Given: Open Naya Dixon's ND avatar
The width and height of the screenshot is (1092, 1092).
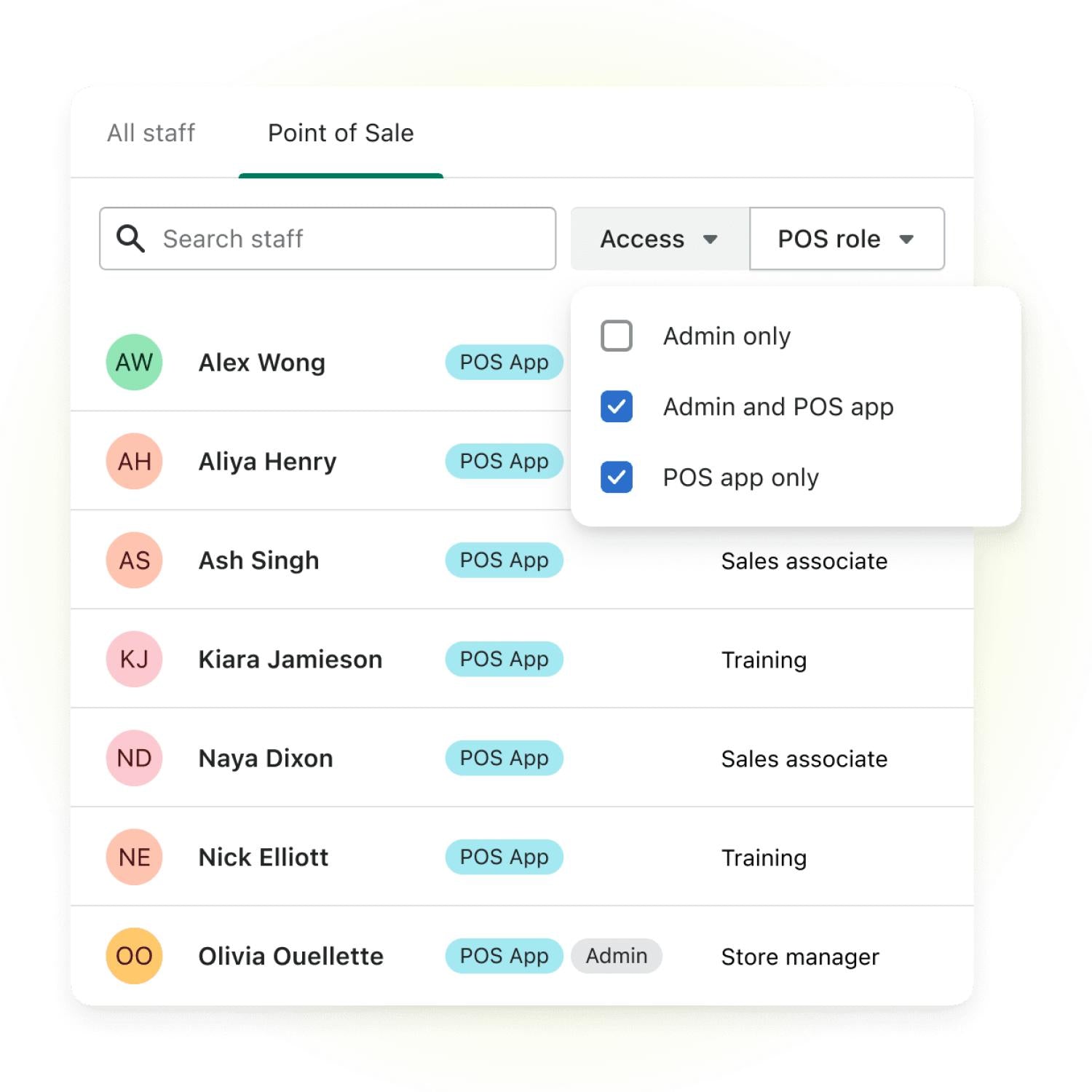Looking at the screenshot, I should pos(134,758).
